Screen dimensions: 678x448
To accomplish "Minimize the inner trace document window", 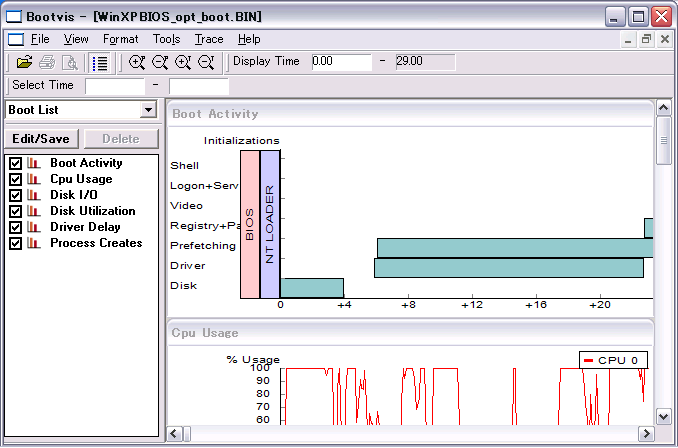I will (x=628, y=40).
